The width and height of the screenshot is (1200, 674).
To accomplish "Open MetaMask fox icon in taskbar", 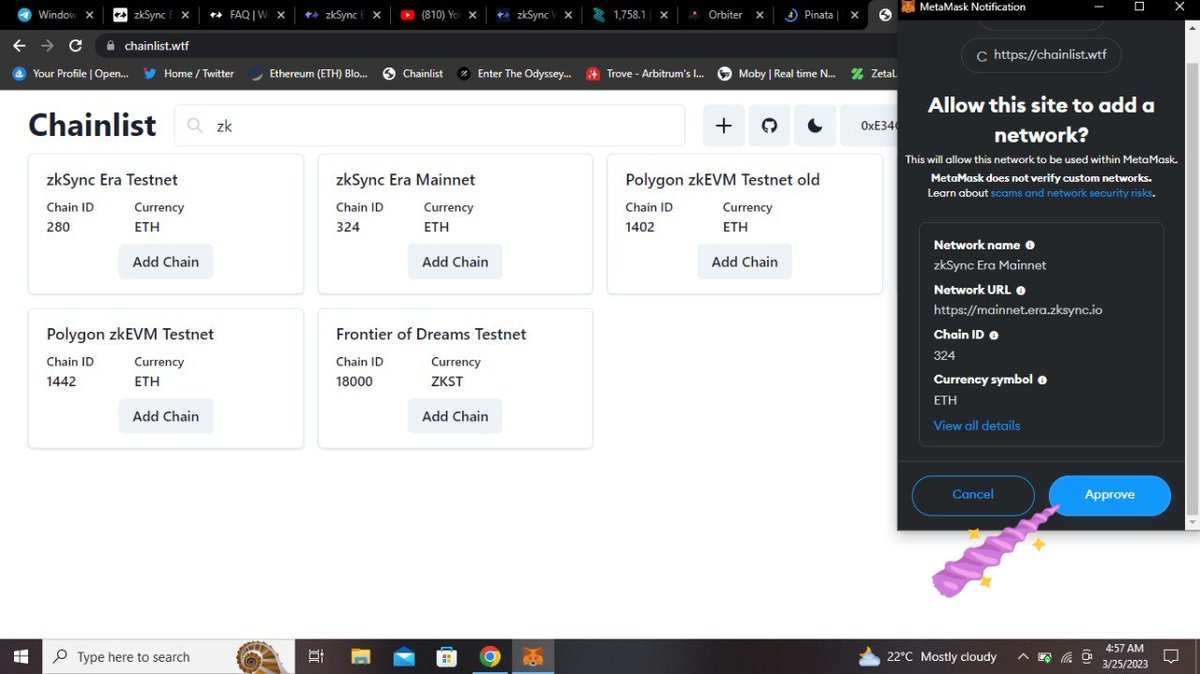I will pyautogui.click(x=534, y=656).
